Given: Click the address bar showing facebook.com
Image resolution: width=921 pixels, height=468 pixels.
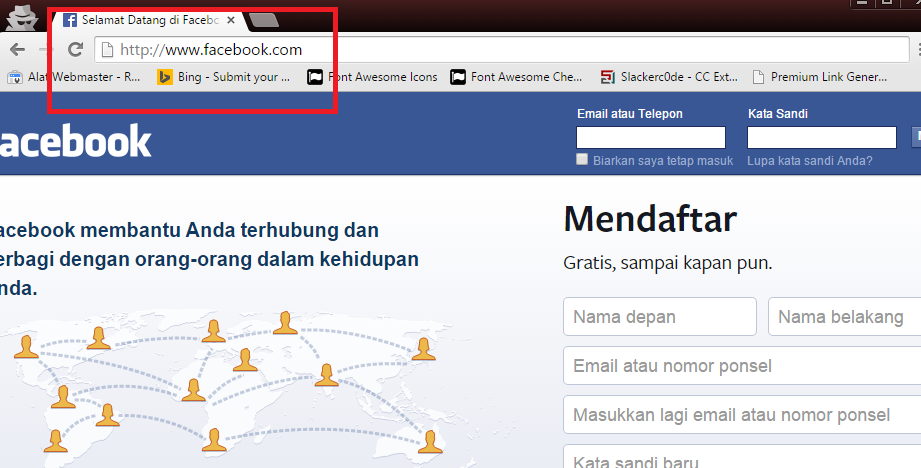Looking at the screenshot, I should click(502, 49).
